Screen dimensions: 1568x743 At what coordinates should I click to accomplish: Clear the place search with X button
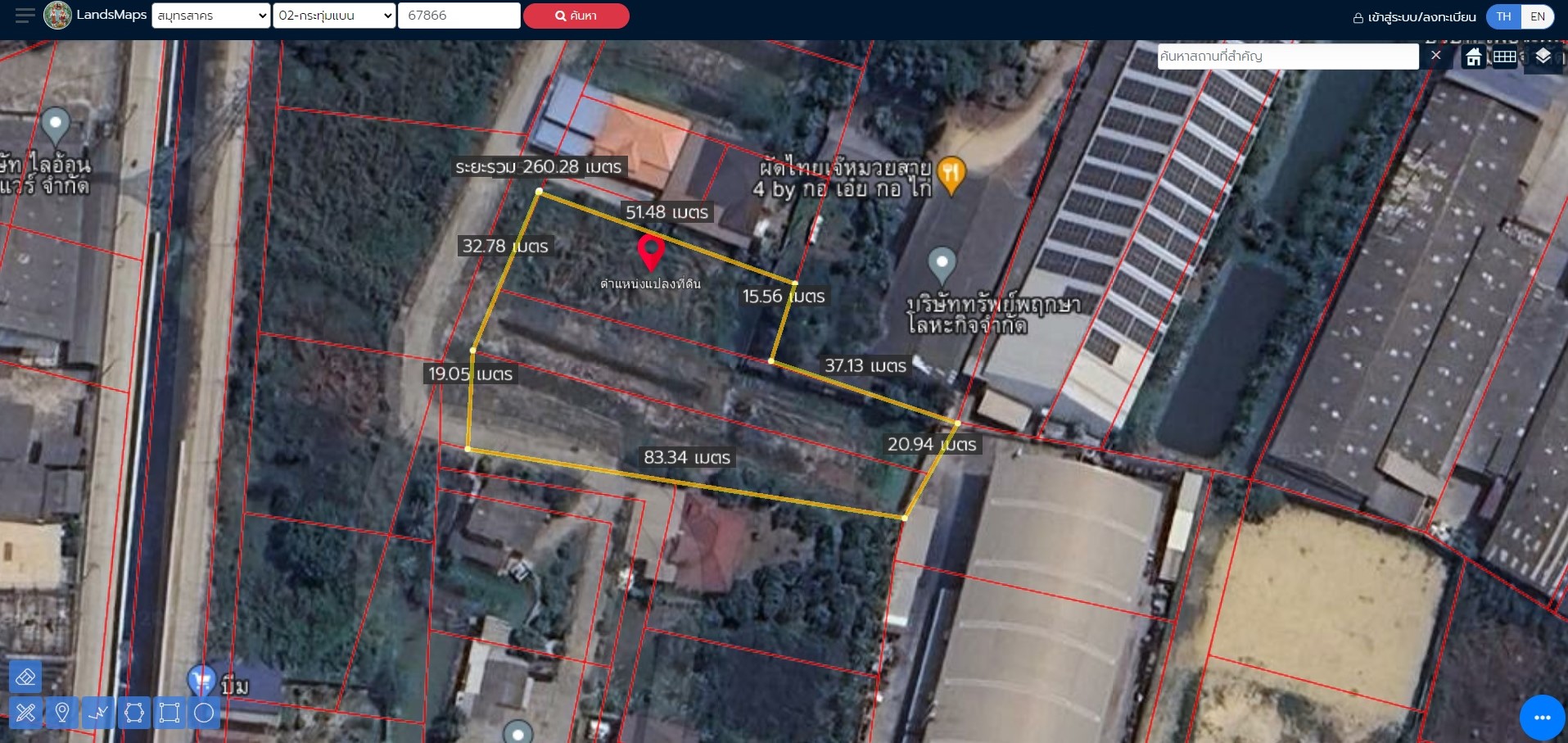tap(1435, 56)
